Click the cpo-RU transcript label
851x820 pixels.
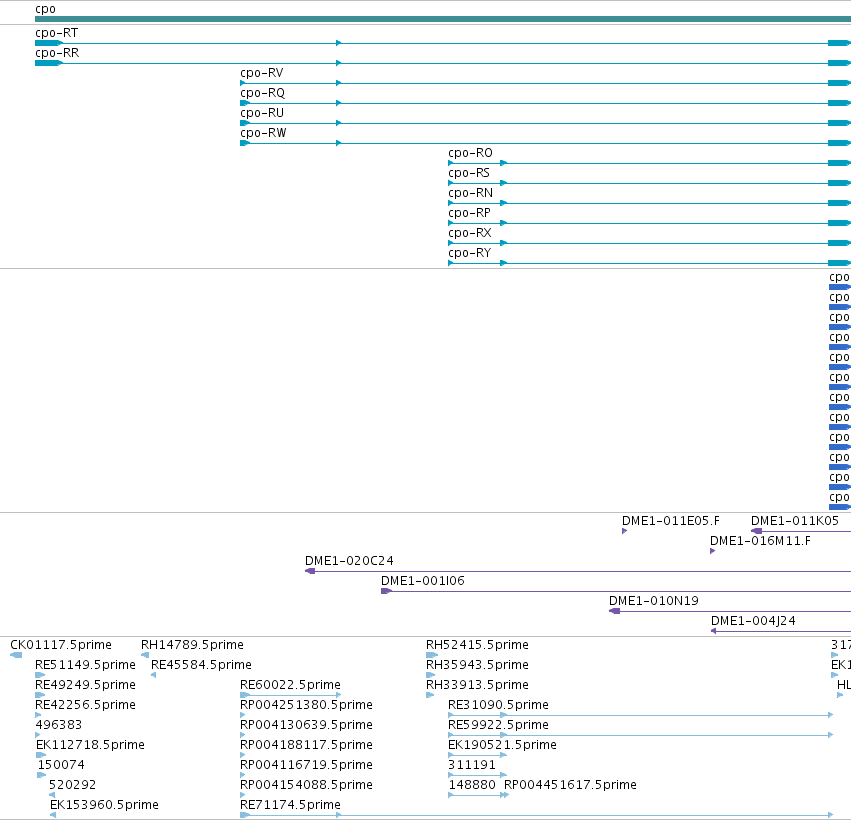pos(262,113)
